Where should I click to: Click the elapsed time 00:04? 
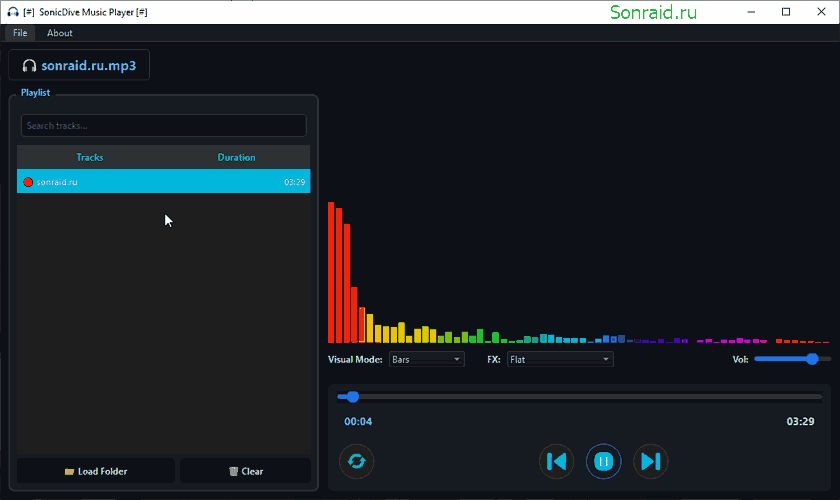pos(358,421)
